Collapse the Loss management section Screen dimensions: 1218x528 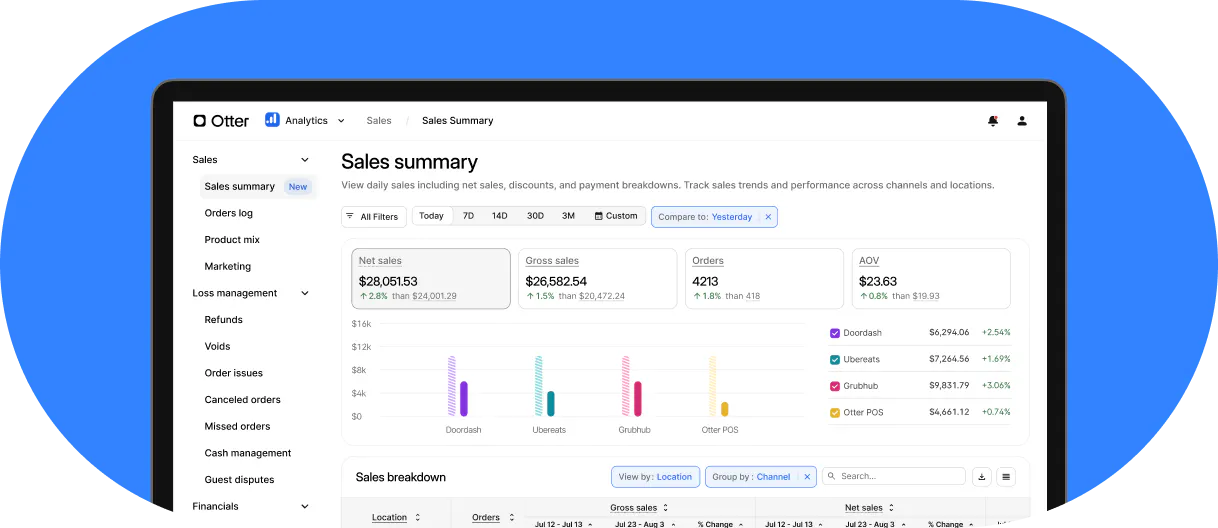(305, 293)
